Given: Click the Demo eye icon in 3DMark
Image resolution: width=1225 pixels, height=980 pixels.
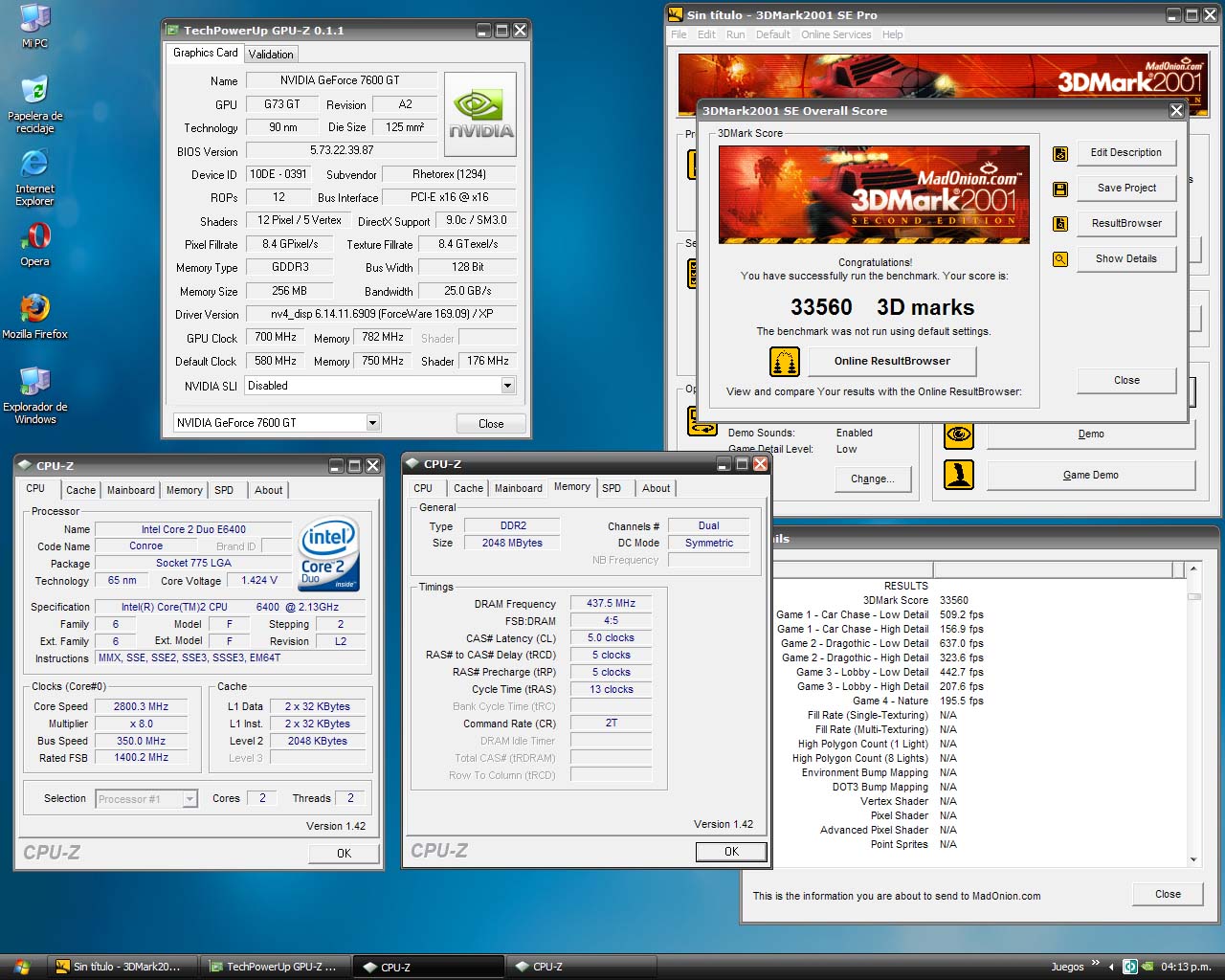Looking at the screenshot, I should click(x=959, y=434).
